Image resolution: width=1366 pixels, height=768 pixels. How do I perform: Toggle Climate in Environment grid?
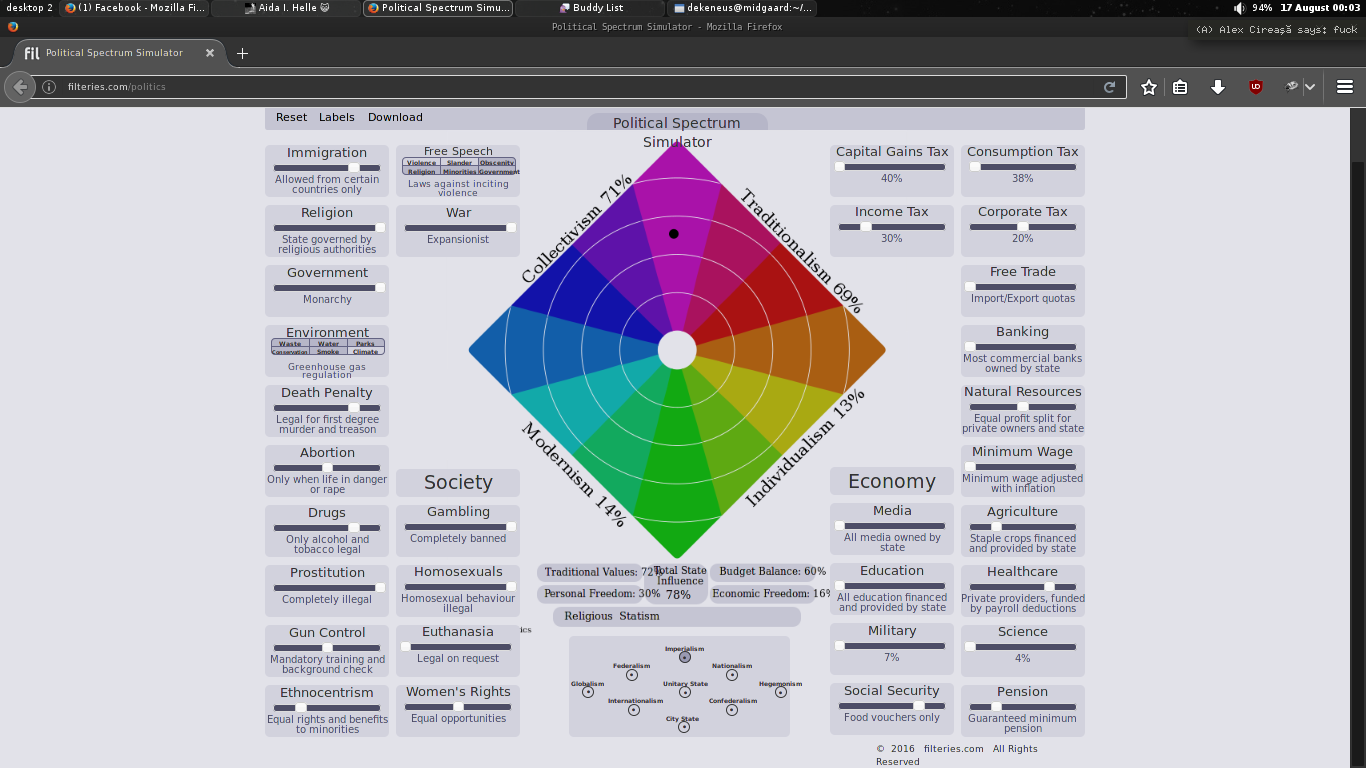pos(365,352)
